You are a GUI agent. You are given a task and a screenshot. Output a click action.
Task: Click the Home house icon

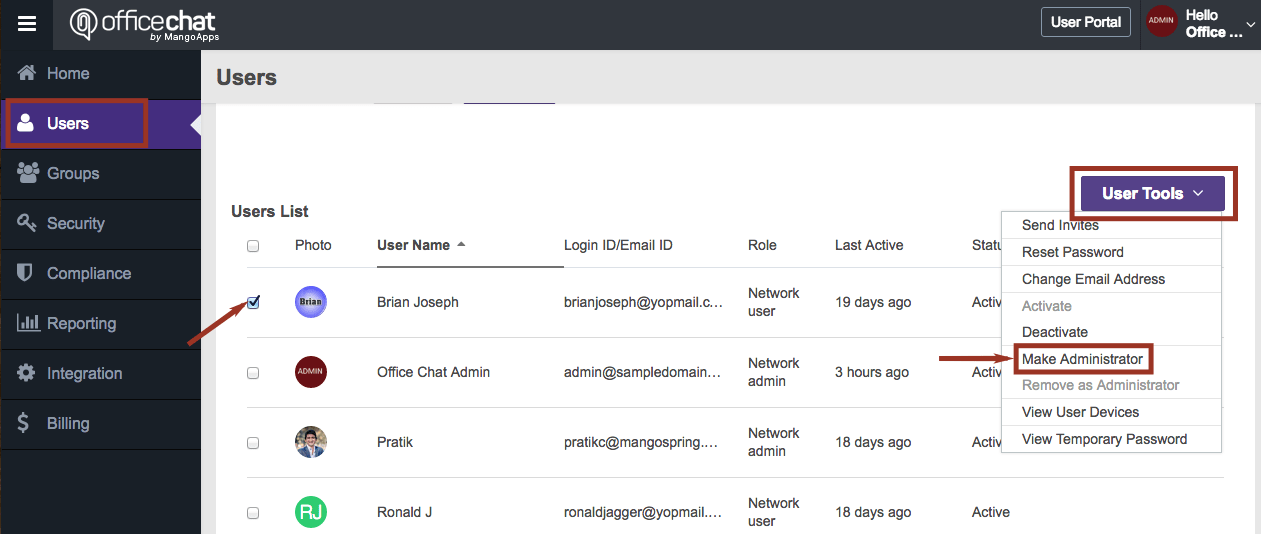click(x=27, y=73)
